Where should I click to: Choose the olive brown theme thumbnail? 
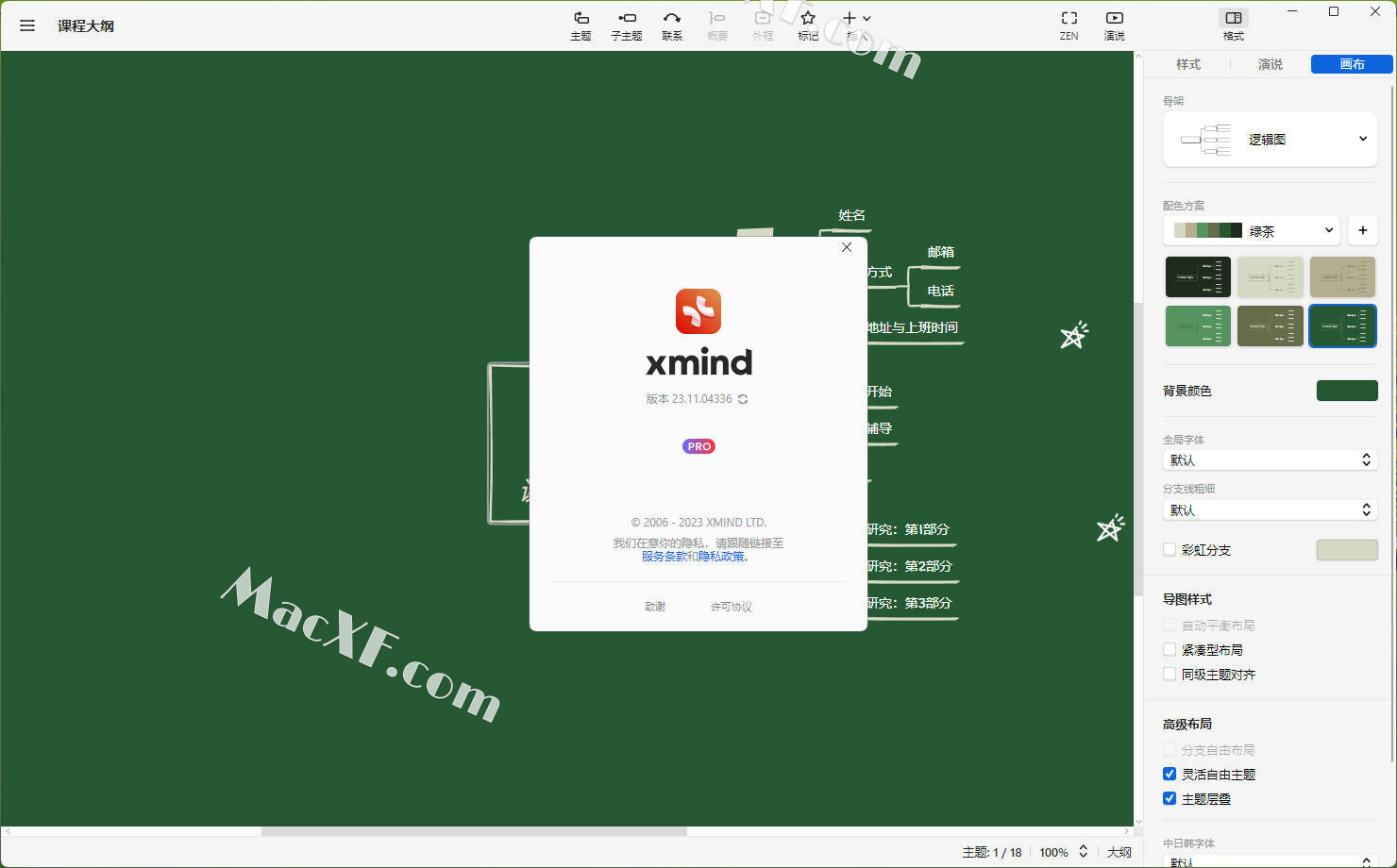click(x=1271, y=325)
